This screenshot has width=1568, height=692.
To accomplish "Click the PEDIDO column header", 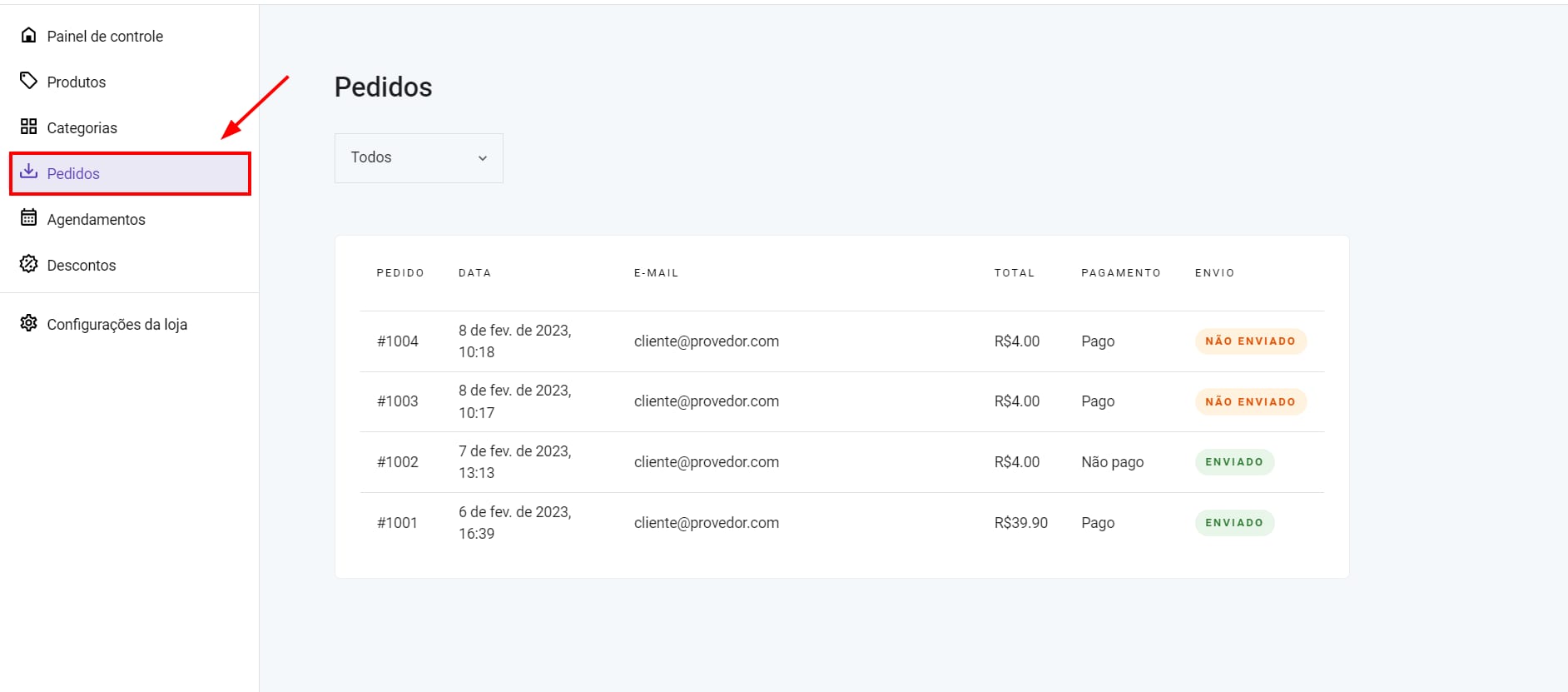I will [x=400, y=273].
